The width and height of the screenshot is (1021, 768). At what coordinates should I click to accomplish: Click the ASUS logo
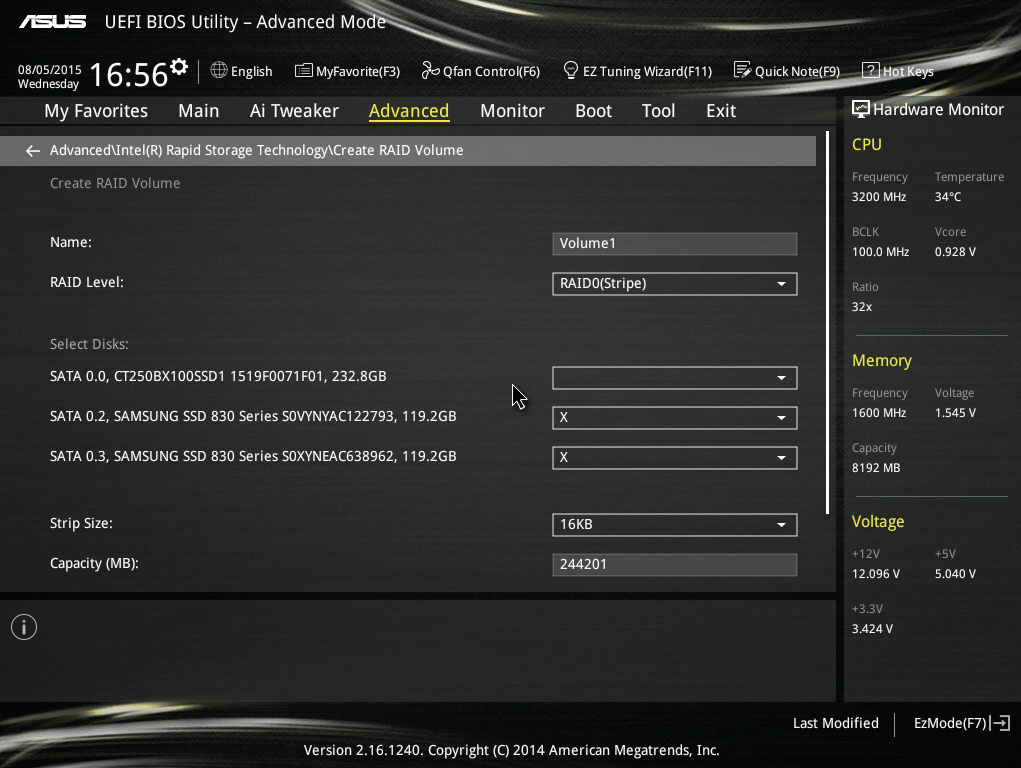tap(53, 22)
